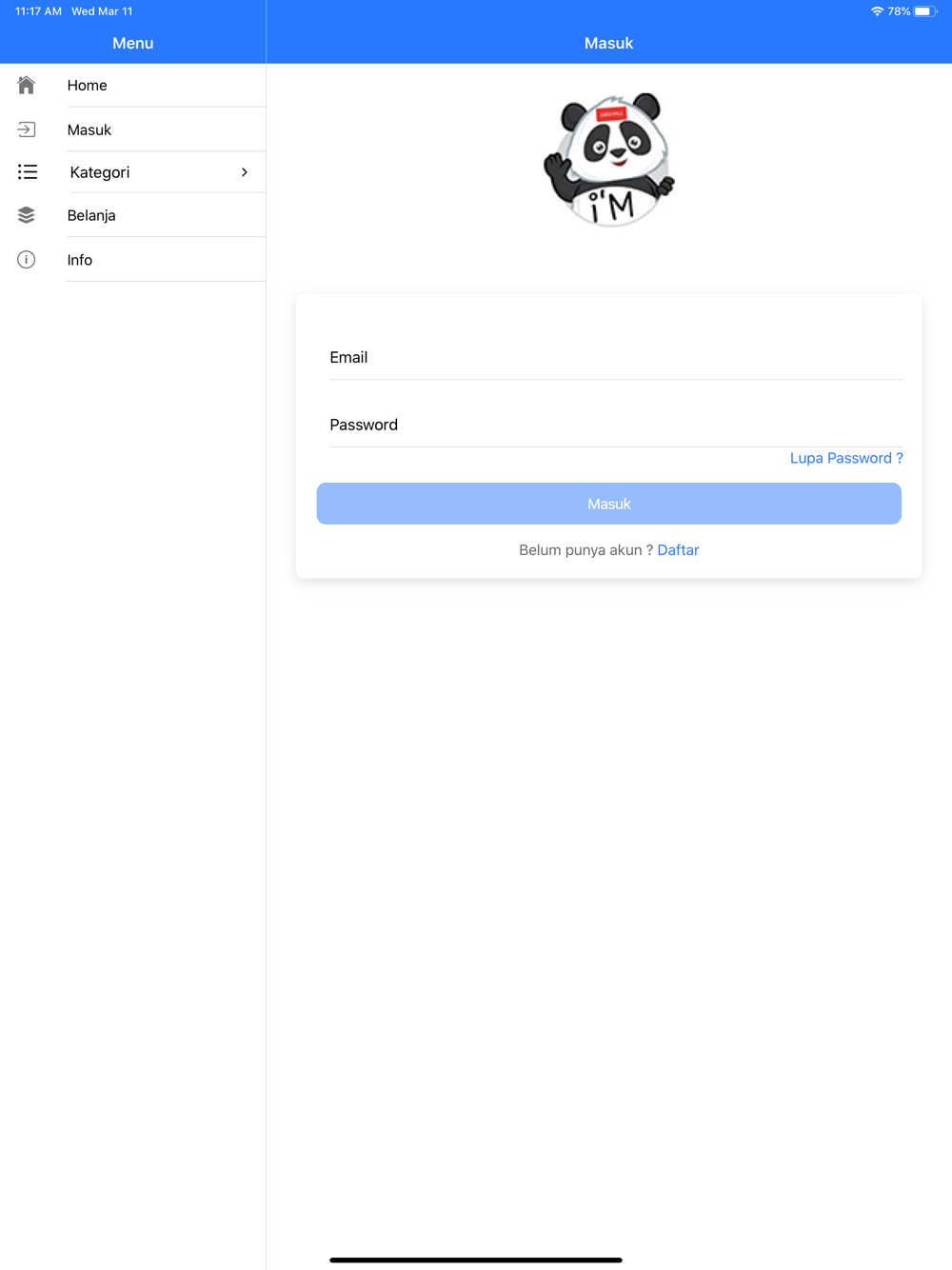Select the Masuk menu entry in sidebar
952x1270 pixels.
pyautogui.click(x=133, y=129)
